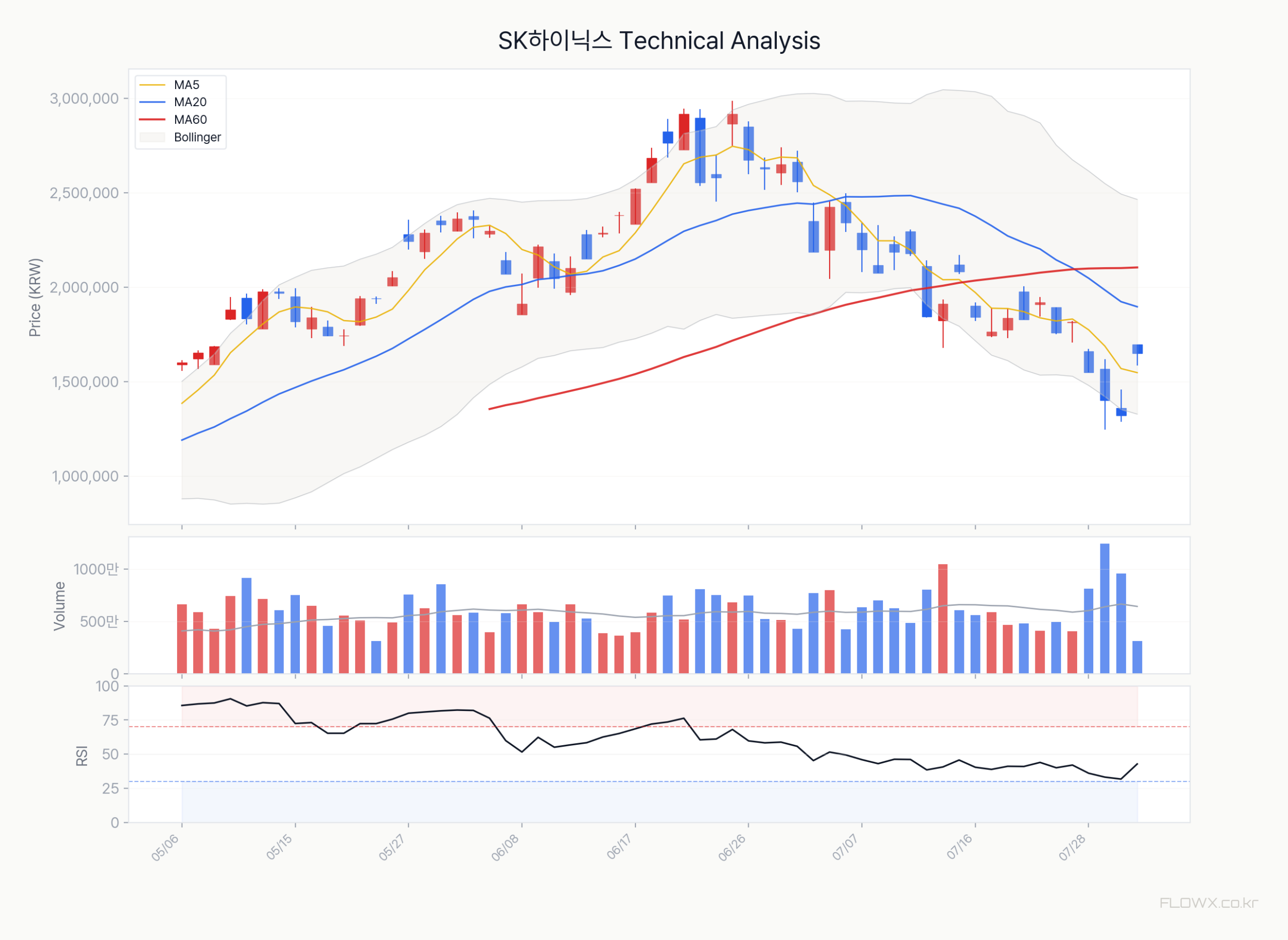Select the MA20 legend label
Screen dimensions: 1288x940
(x=190, y=103)
